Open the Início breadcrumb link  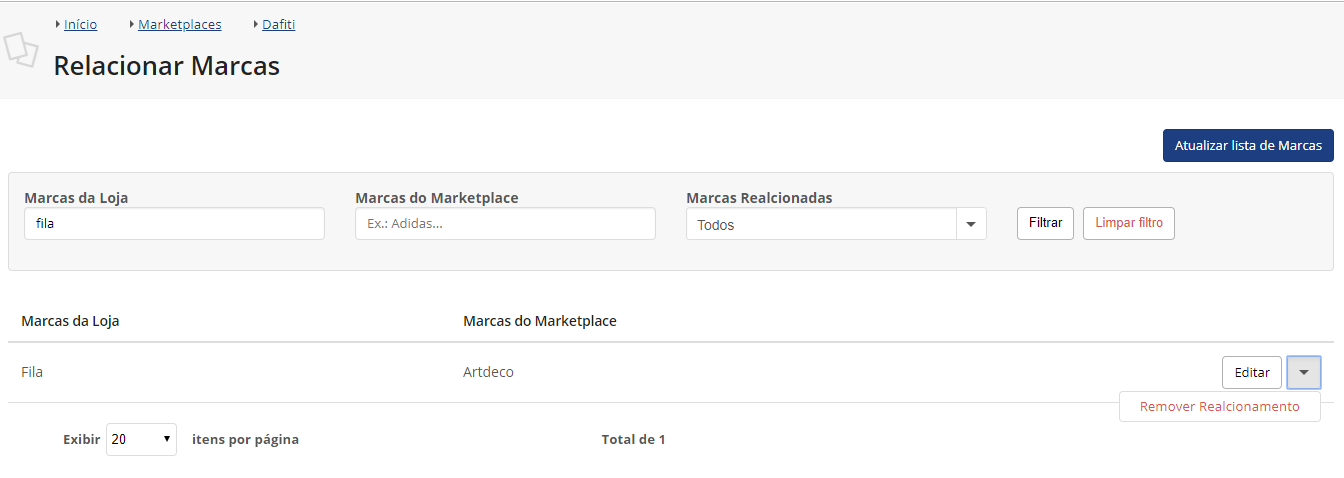pyautogui.click(x=81, y=24)
